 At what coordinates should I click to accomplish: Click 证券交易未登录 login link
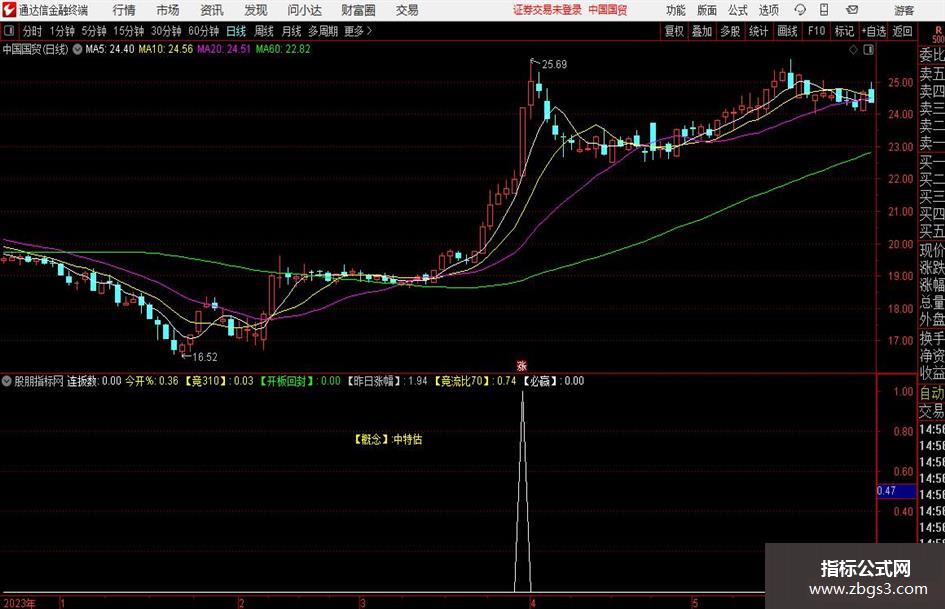(x=547, y=10)
